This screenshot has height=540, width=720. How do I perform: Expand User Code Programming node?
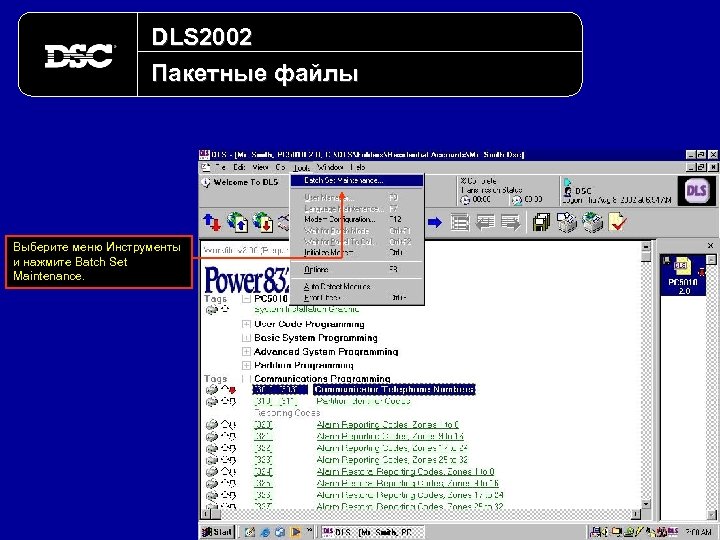point(246,324)
